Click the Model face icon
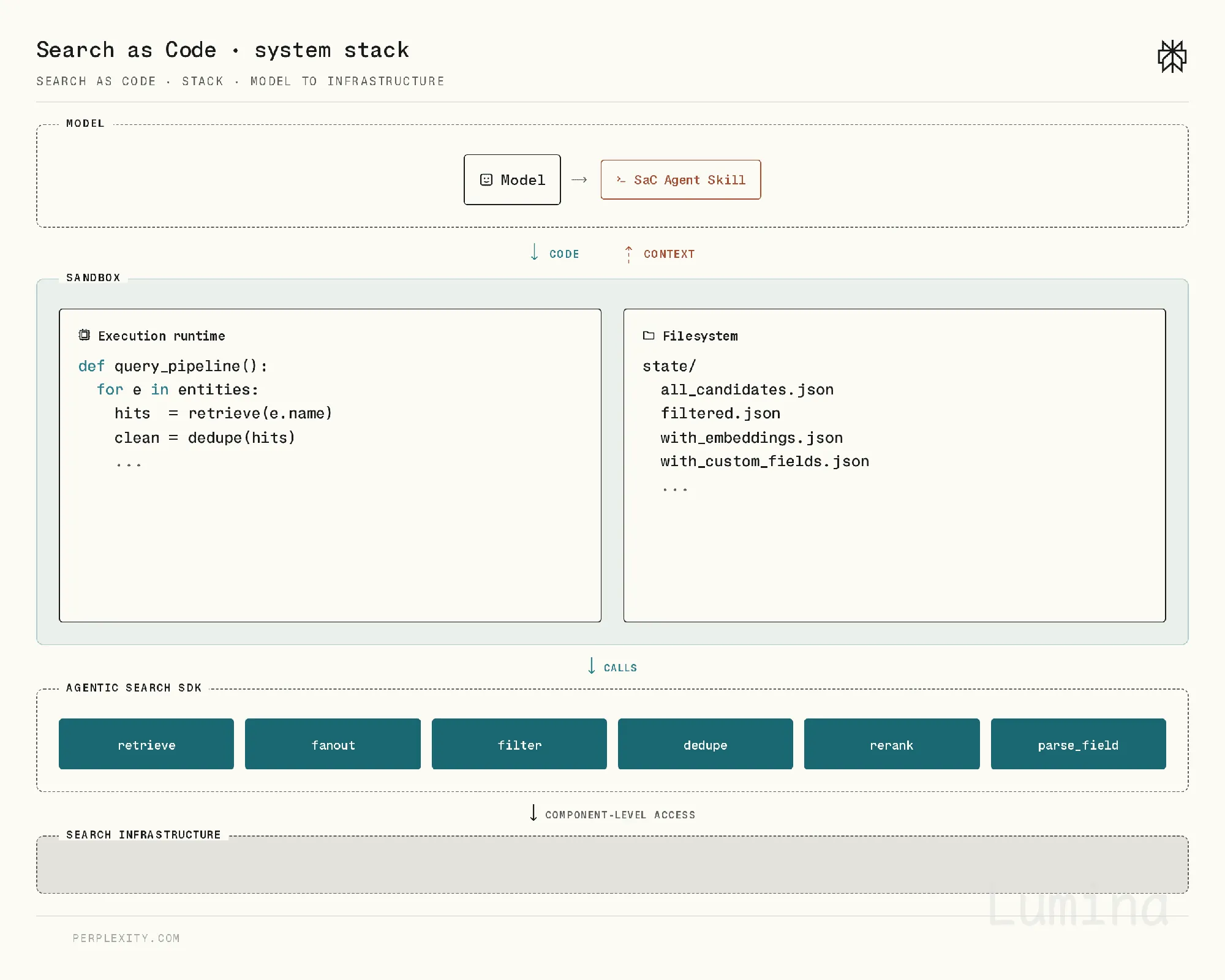This screenshot has height=980, width=1225. tap(486, 179)
